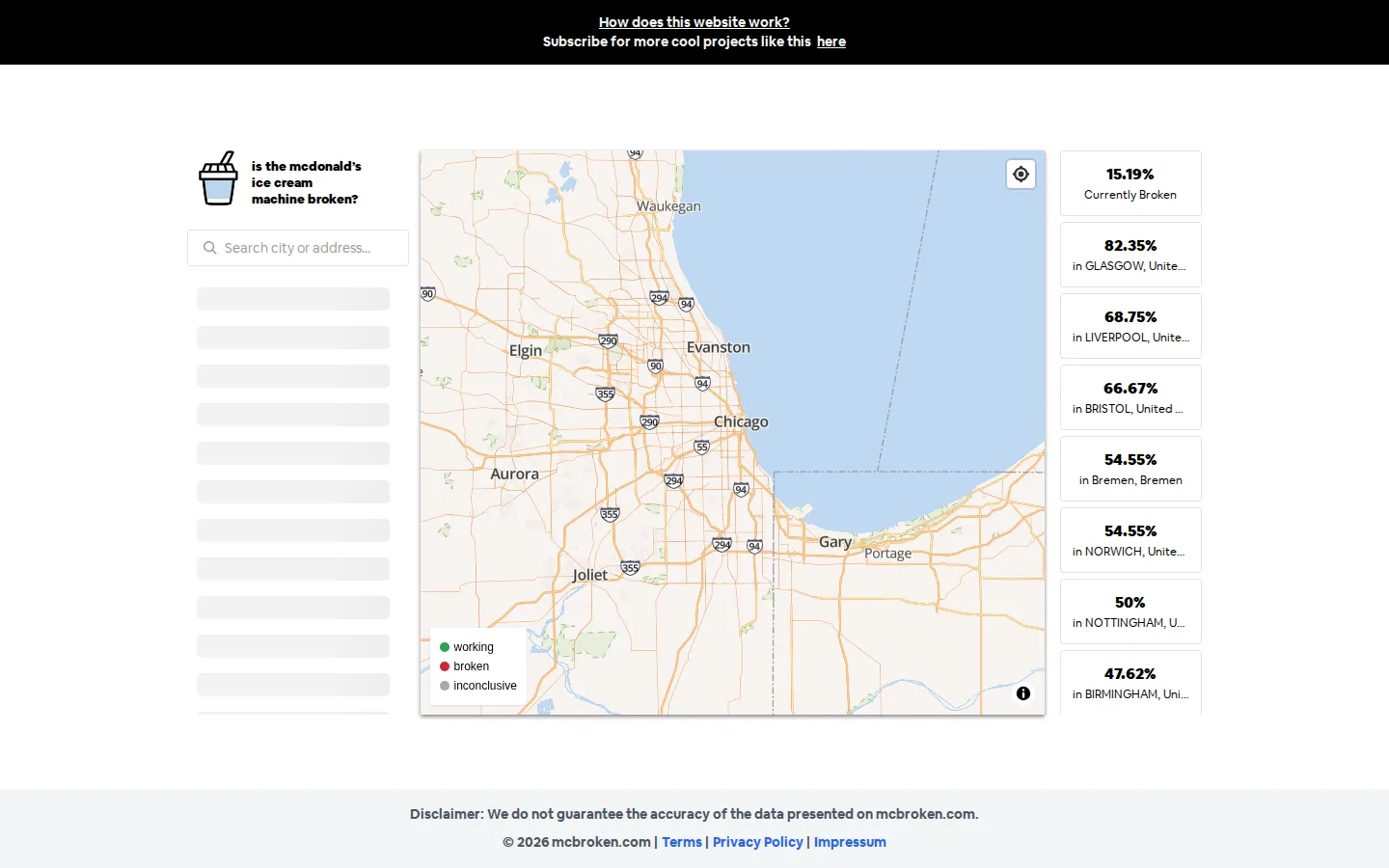Select the 54.55% NORWICH card
The image size is (1389, 868).
(1130, 540)
